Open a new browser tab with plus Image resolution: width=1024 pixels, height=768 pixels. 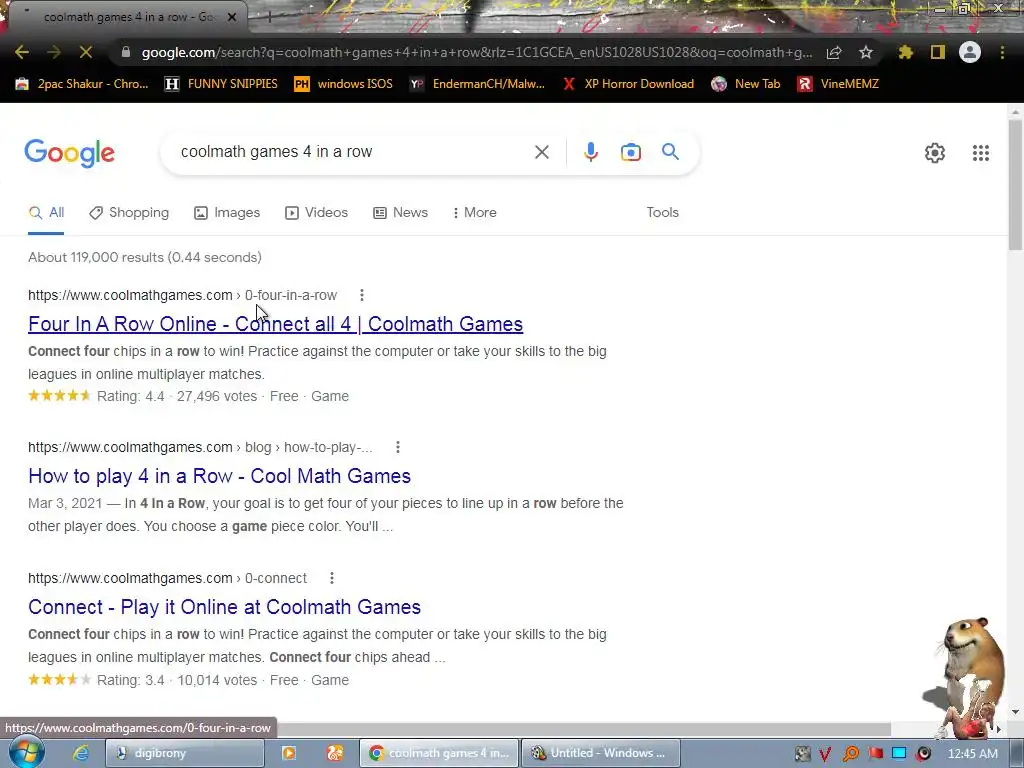pyautogui.click(x=268, y=17)
